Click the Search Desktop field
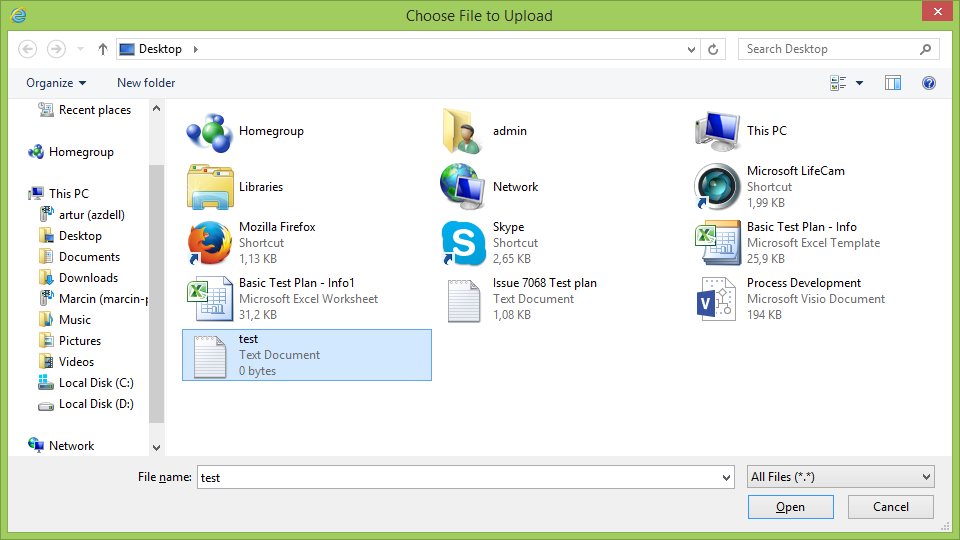 tap(828, 49)
